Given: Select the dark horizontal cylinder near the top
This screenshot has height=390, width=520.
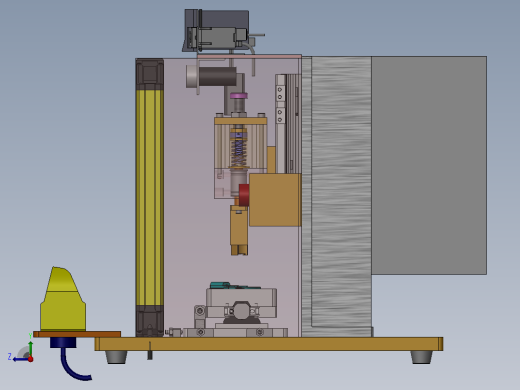Looking at the screenshot, I should click(x=218, y=77).
